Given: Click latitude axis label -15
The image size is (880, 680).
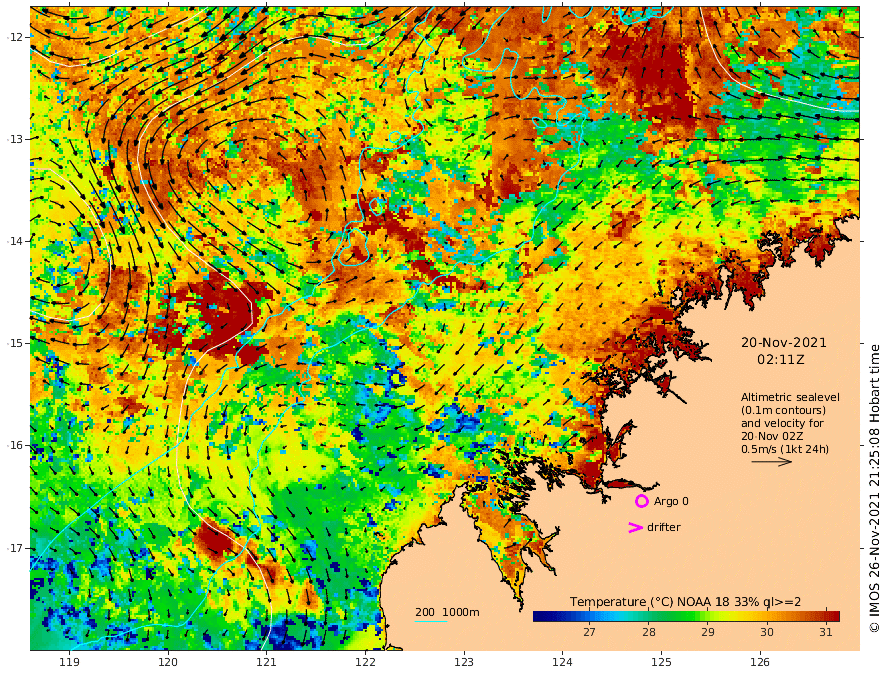Looking at the screenshot, I should click(15, 343).
